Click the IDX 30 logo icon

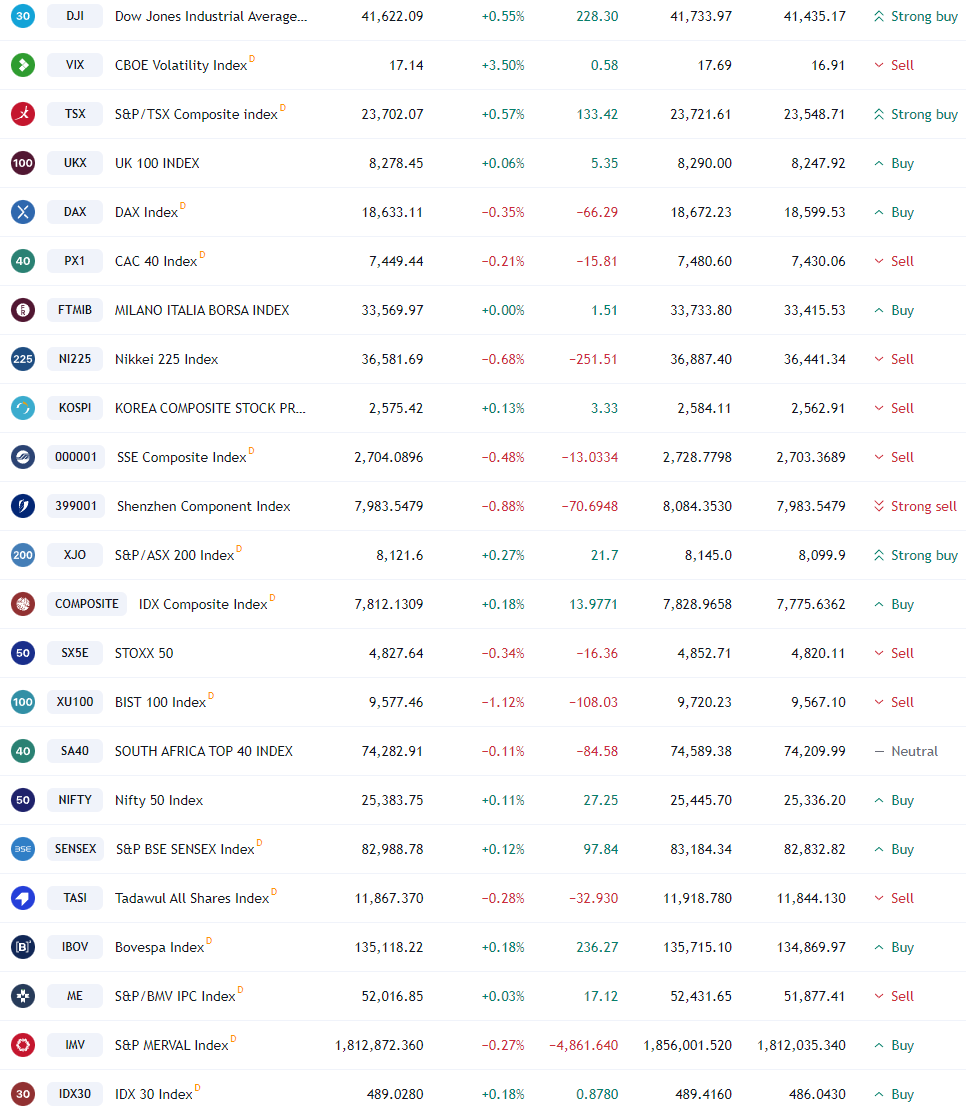(x=23, y=1094)
